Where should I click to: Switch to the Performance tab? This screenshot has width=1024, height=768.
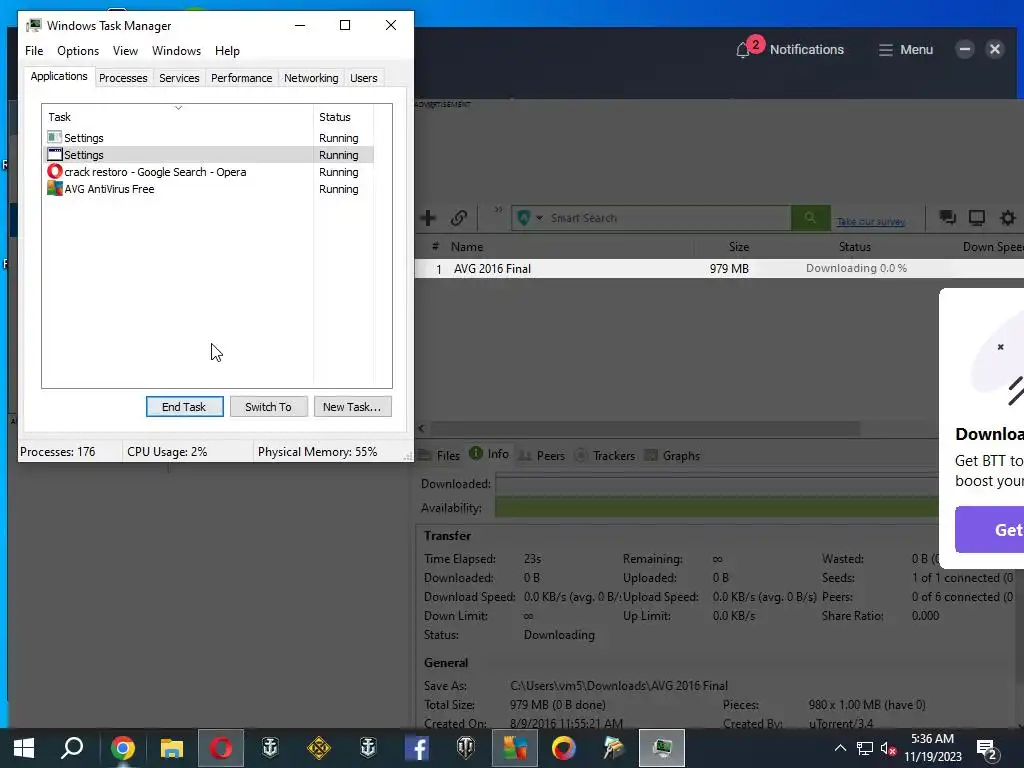click(242, 78)
